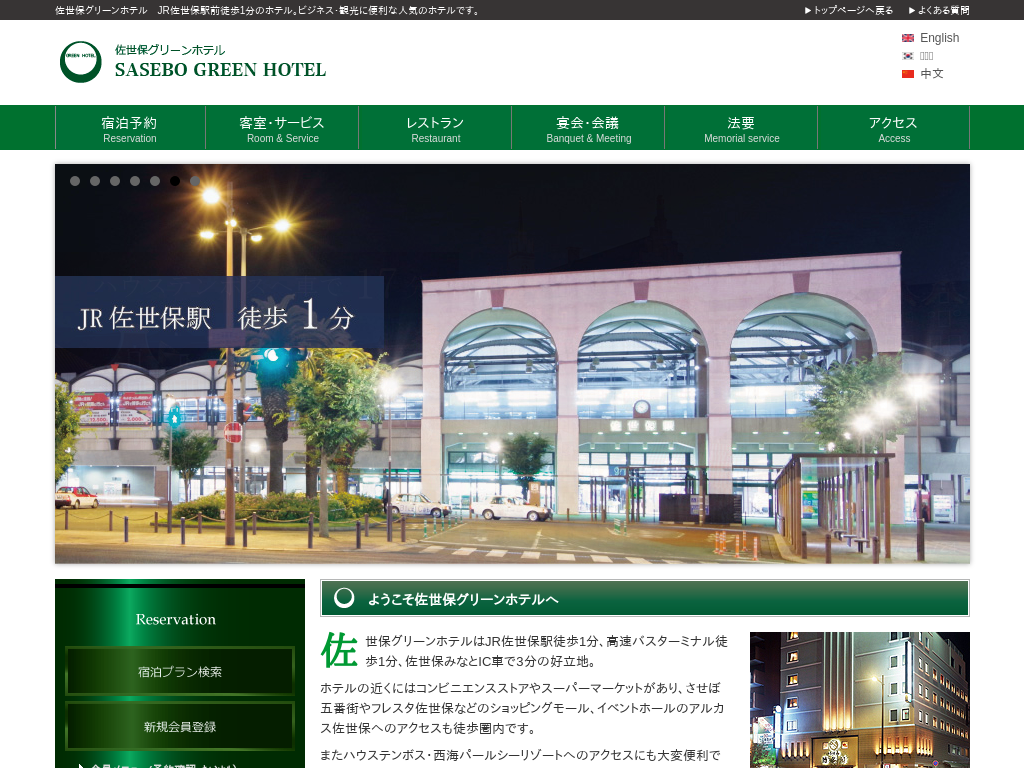Open the 宿泊予約 Reservation menu
Image resolution: width=1024 pixels, height=768 pixels.
[130, 128]
